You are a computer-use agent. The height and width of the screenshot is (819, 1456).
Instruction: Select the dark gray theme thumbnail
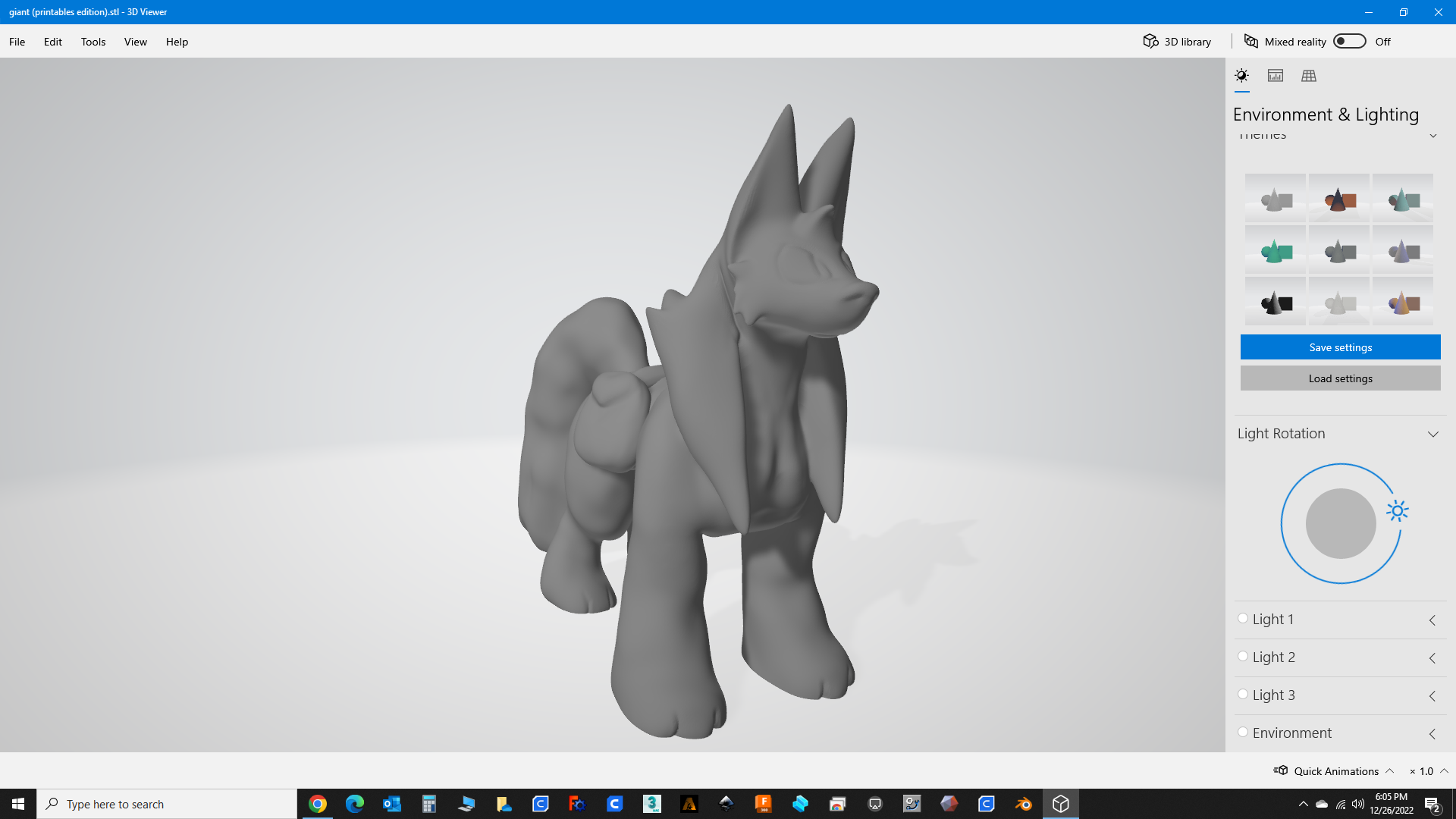coord(1339,249)
